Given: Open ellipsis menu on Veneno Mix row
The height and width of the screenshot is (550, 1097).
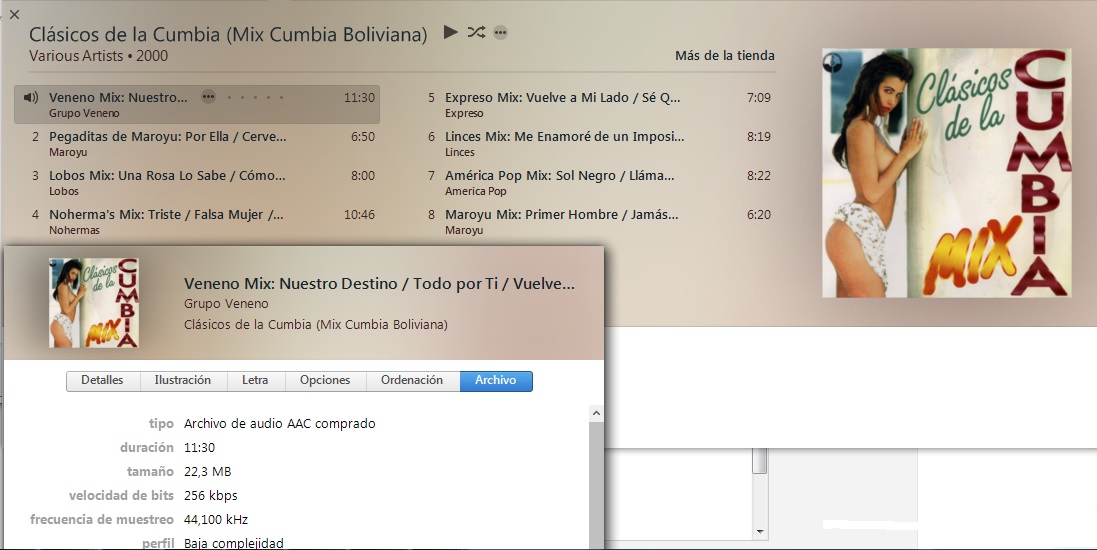Looking at the screenshot, I should [208, 97].
